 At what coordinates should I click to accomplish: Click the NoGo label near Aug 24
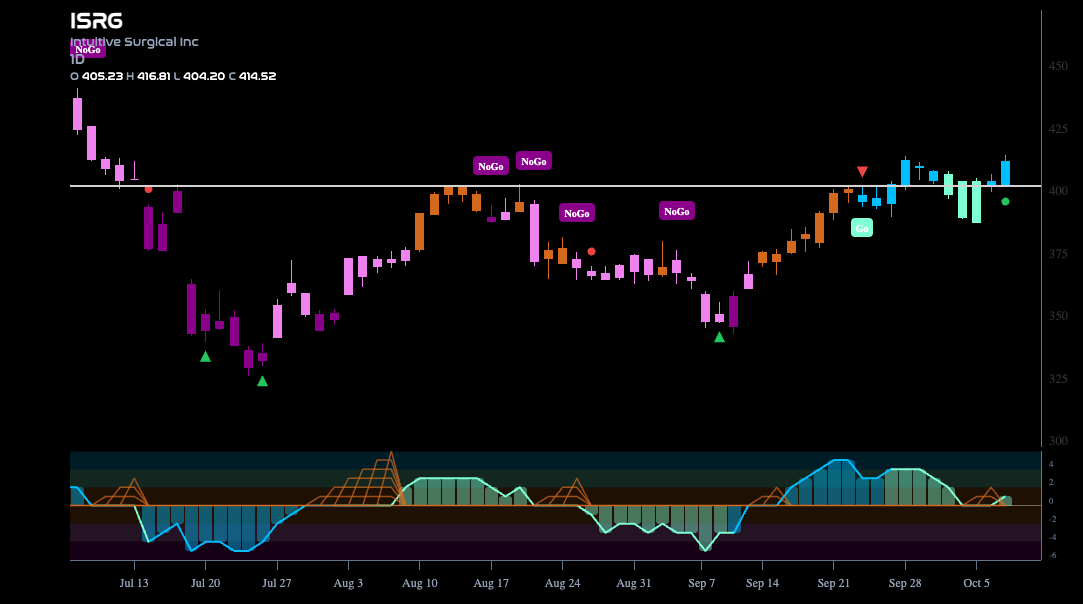(x=577, y=213)
